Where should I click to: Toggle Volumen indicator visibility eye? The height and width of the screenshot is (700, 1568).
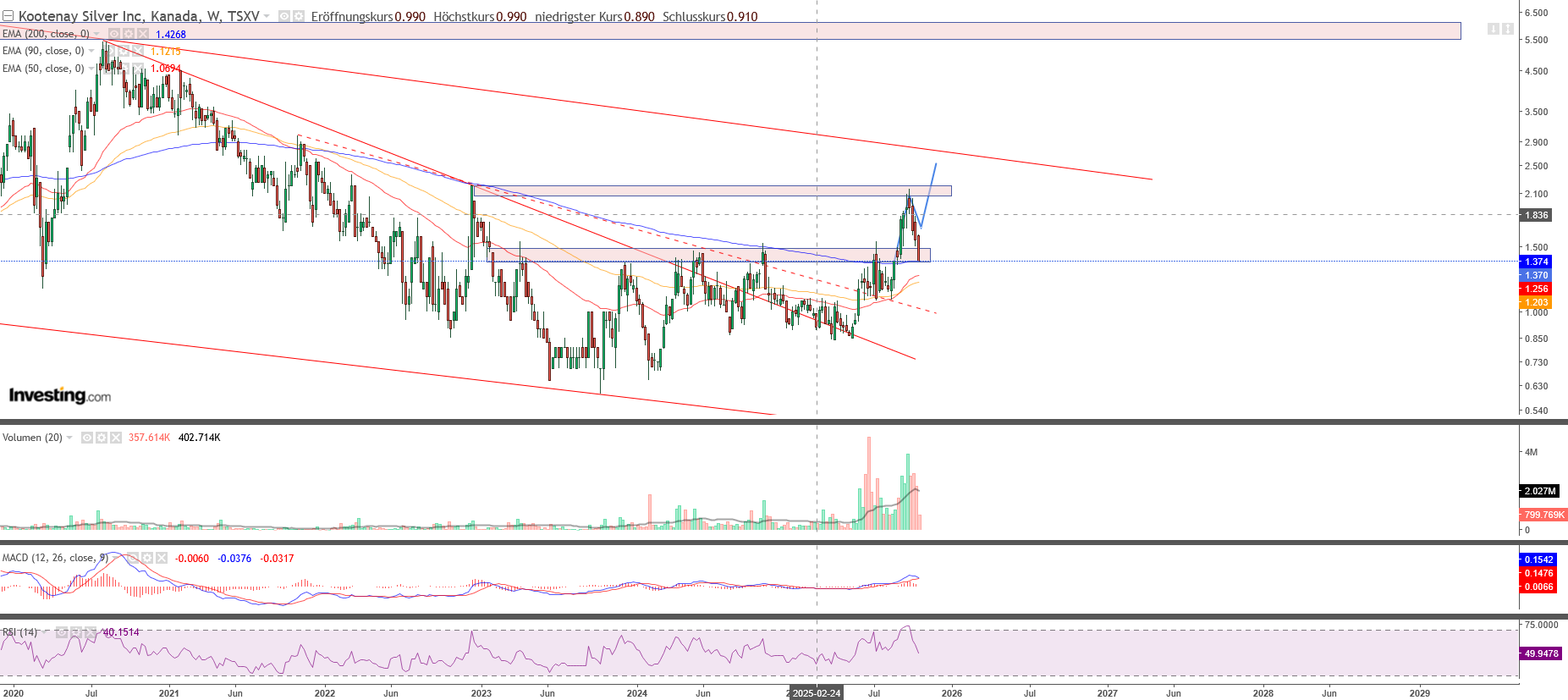[87, 438]
